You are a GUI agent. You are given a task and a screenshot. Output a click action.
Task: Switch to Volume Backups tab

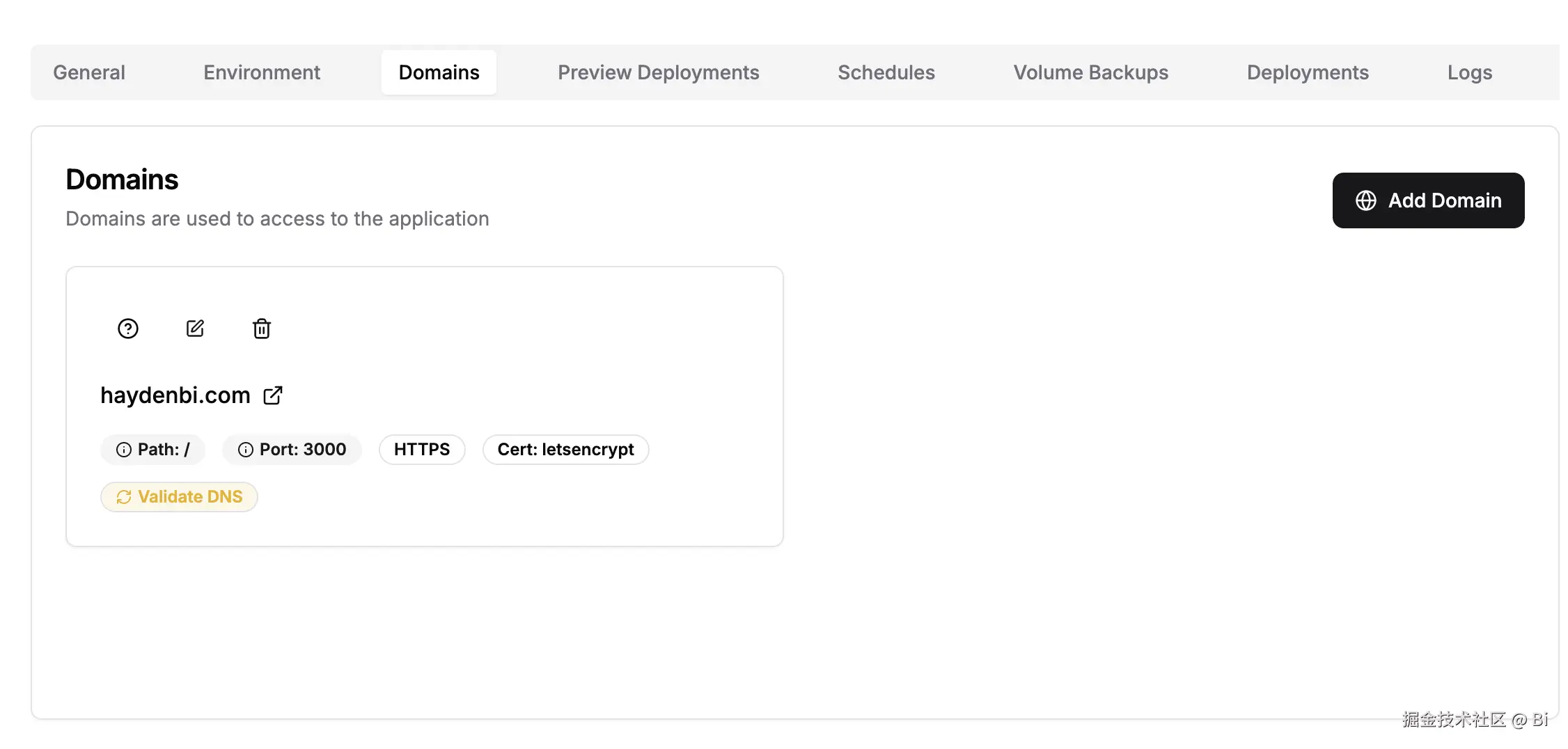[1090, 72]
